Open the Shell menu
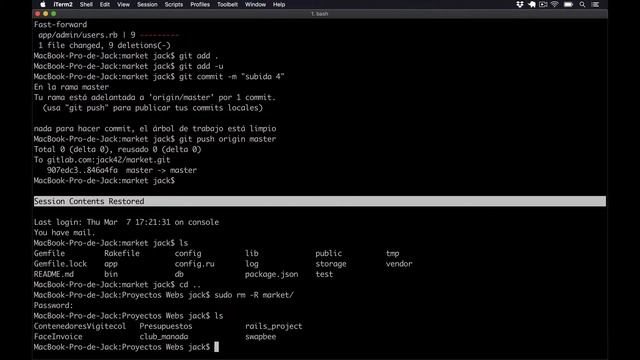Screen dimensions: 640x360 click(x=86, y=4)
